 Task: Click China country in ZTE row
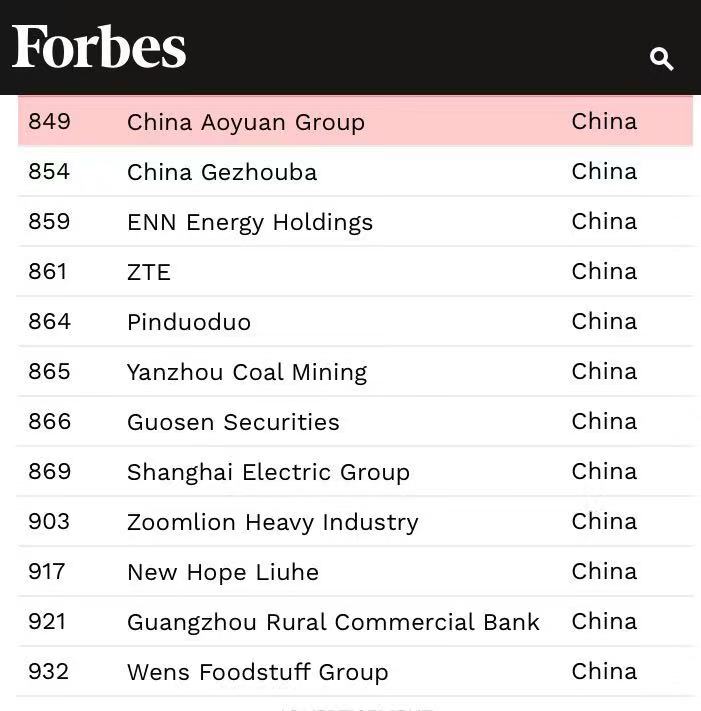pyautogui.click(x=604, y=271)
